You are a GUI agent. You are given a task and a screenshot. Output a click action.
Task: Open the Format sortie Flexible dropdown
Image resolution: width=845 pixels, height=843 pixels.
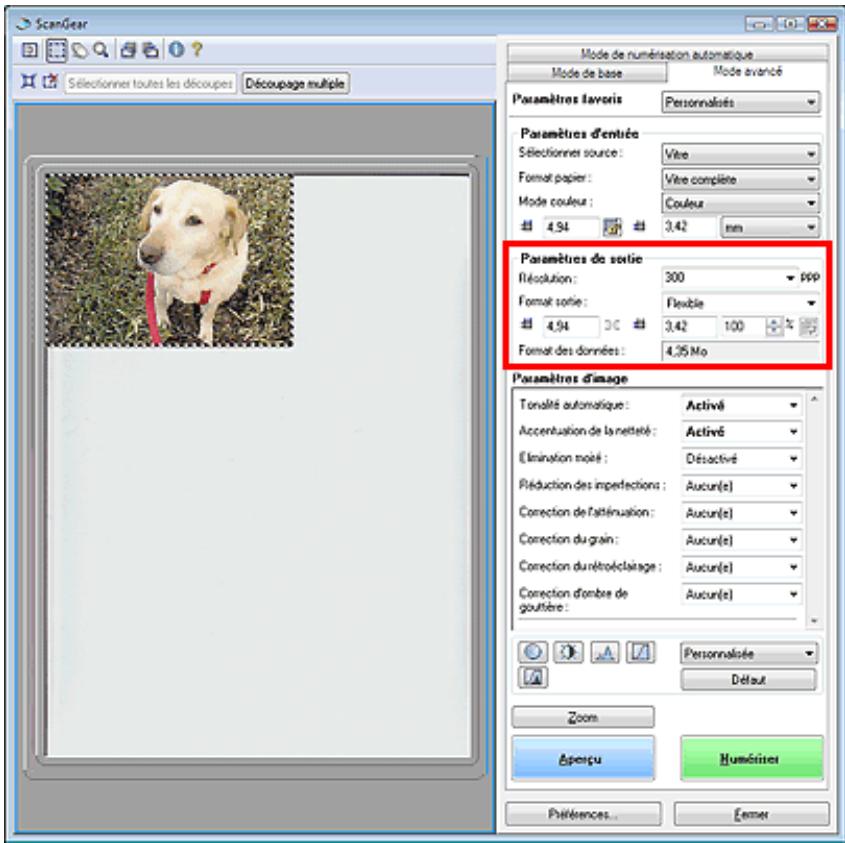740,303
